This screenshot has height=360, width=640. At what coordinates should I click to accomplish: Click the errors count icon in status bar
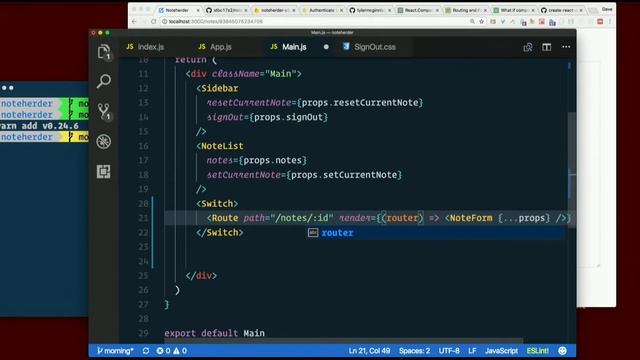tap(163, 351)
